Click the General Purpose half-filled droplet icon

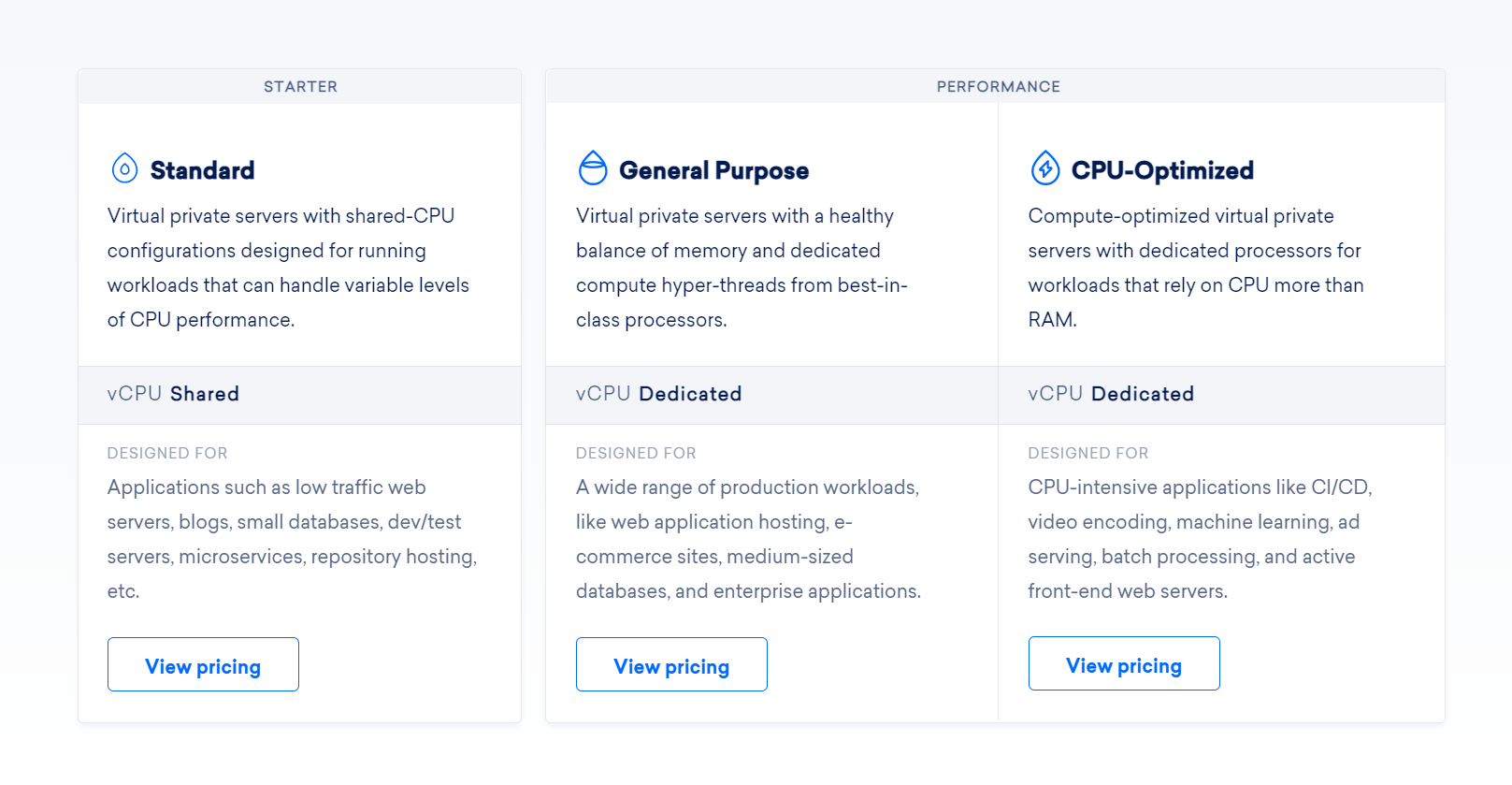[x=593, y=168]
